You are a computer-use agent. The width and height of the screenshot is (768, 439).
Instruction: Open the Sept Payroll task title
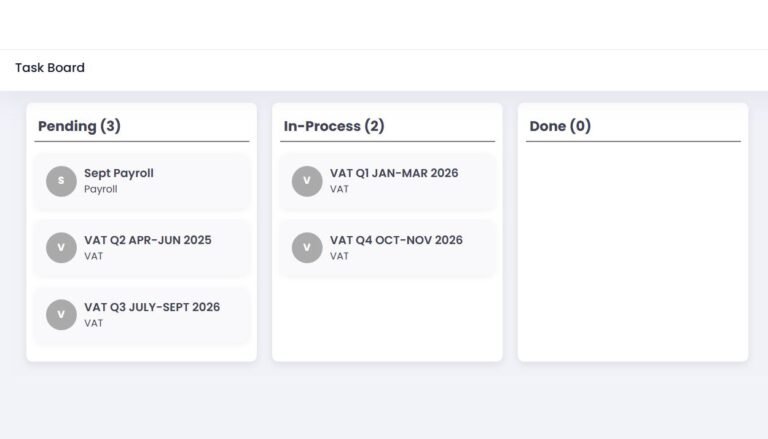119,173
